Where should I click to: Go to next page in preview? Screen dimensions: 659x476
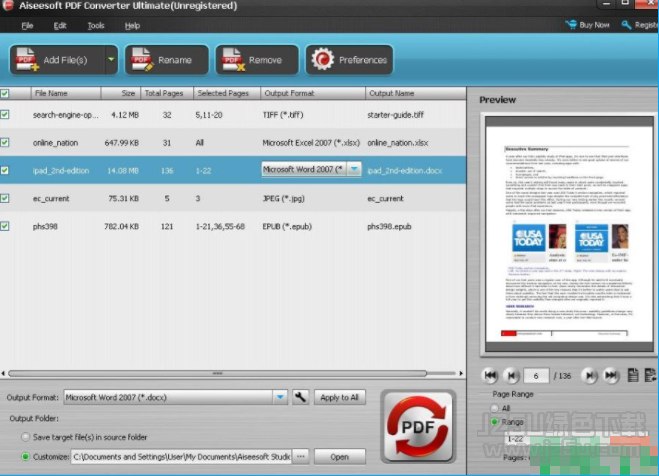589,375
